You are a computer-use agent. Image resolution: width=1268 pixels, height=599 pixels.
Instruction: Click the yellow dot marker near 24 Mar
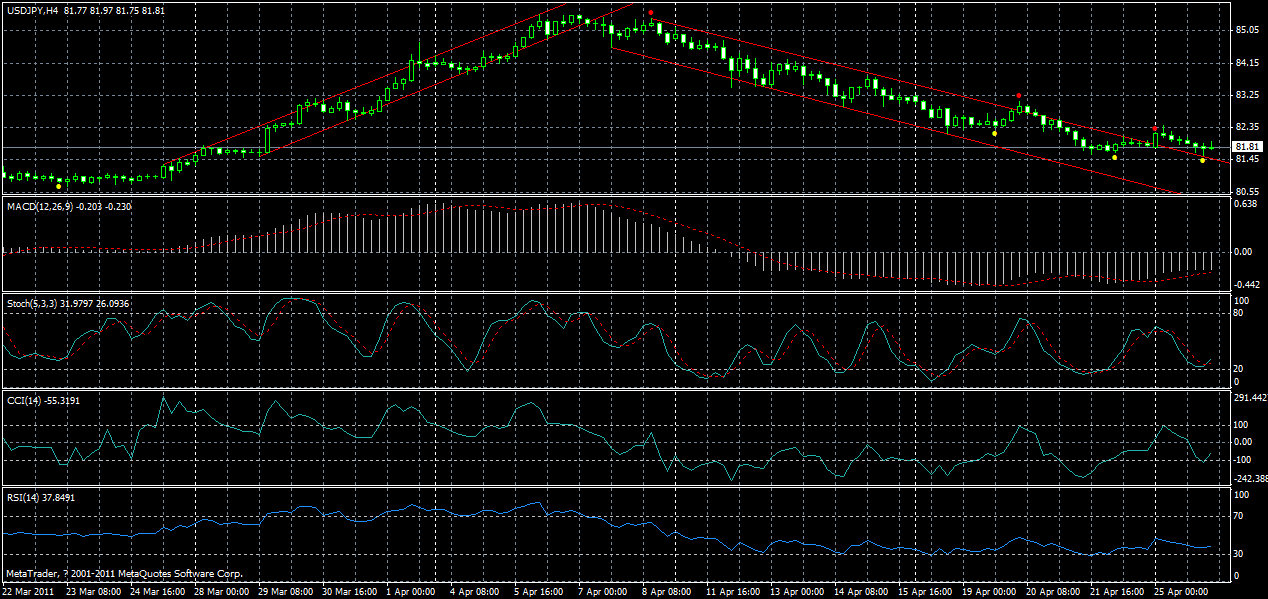58,187
